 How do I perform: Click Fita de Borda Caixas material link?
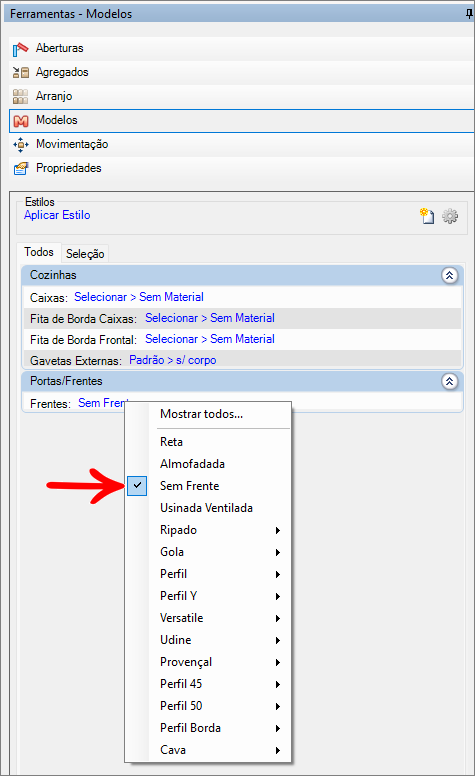pos(210,318)
